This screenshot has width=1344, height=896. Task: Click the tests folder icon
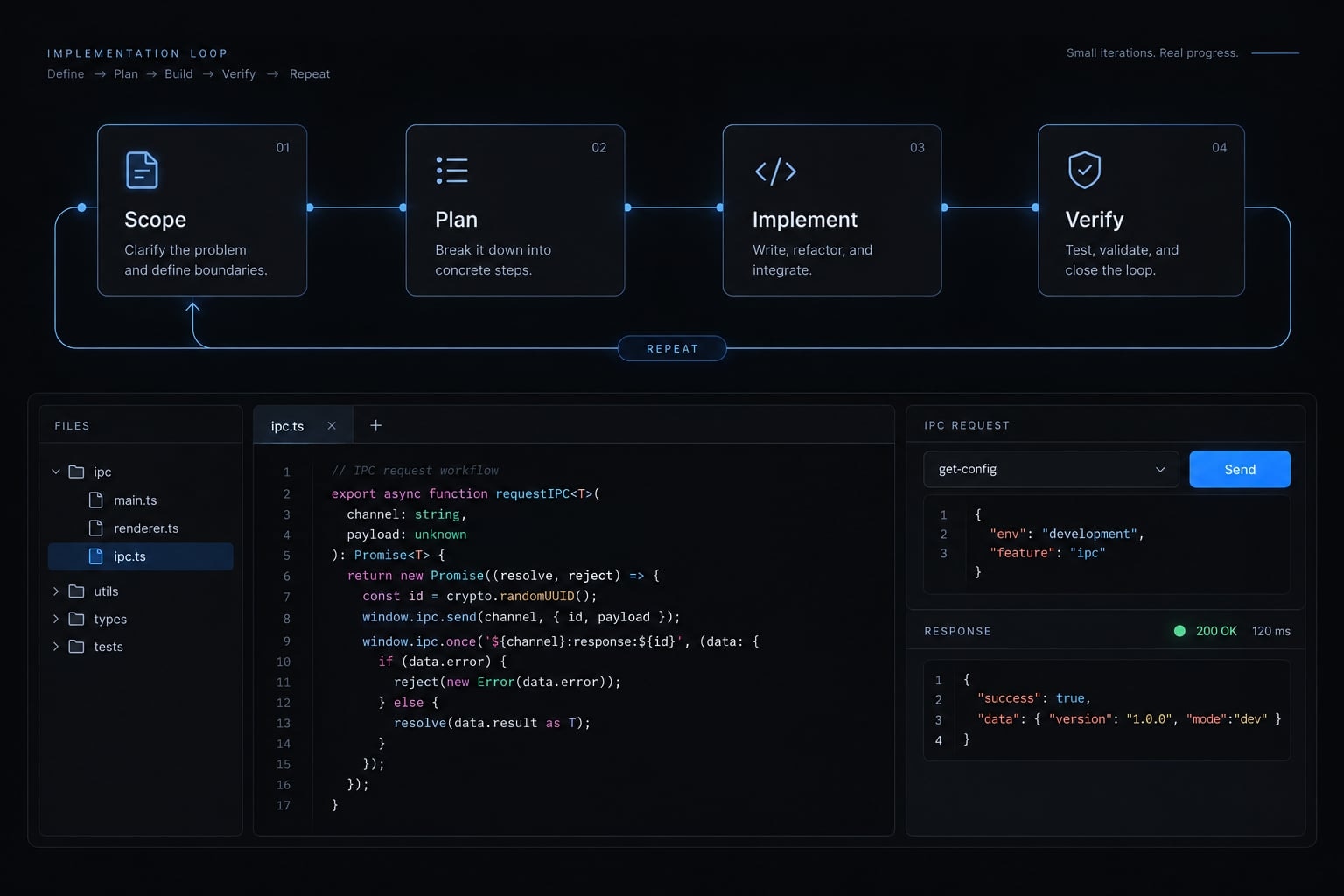coord(77,647)
